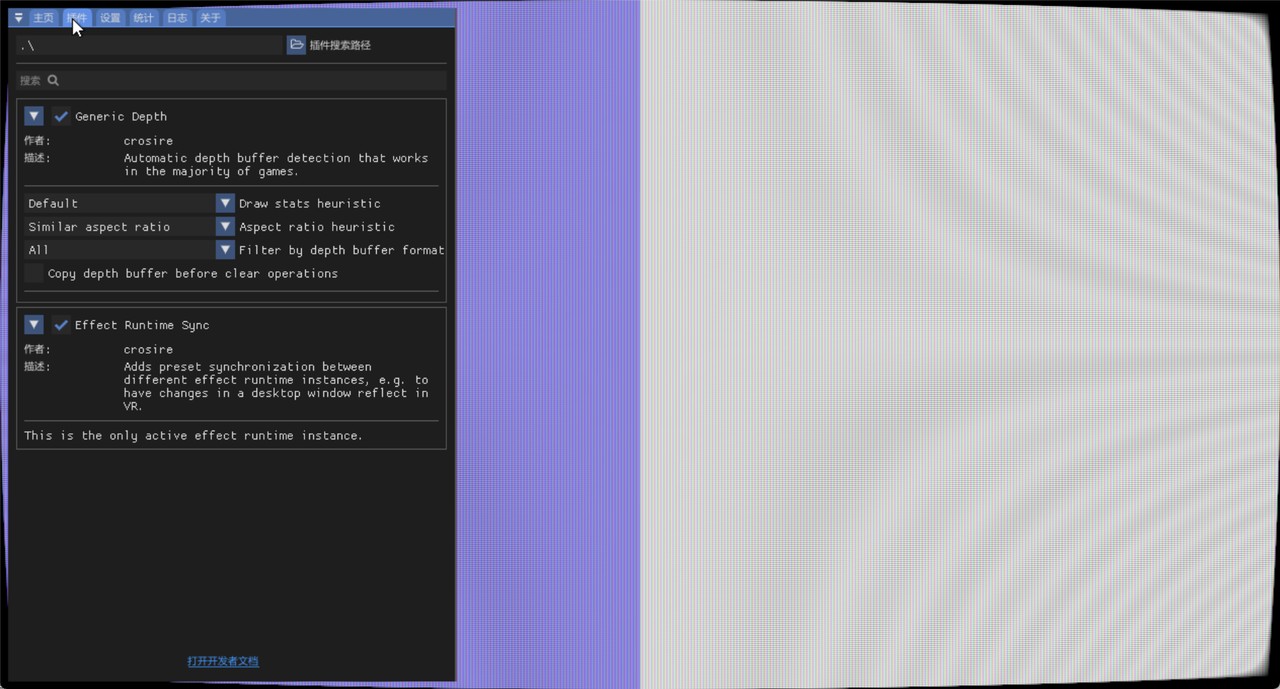Open the 设置 tab
Viewport: 1280px width, 689px height.
tap(110, 18)
